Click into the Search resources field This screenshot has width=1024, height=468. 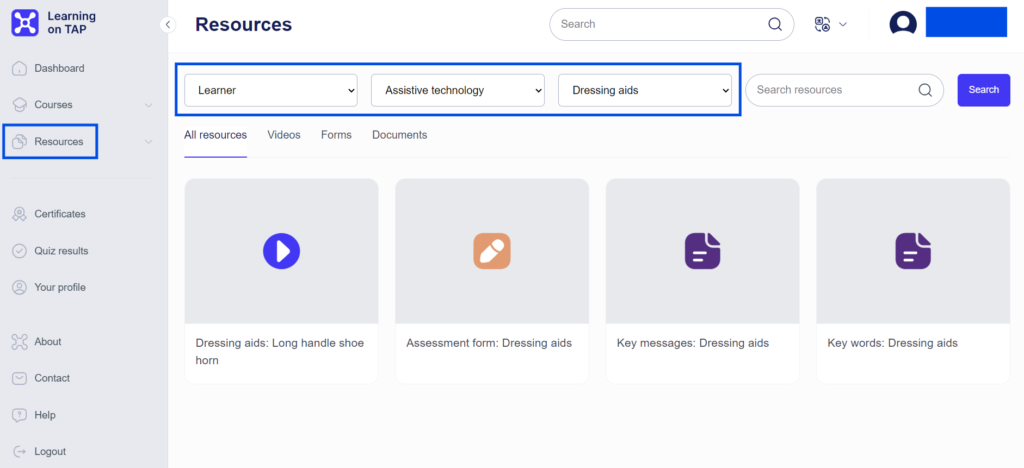pos(835,90)
